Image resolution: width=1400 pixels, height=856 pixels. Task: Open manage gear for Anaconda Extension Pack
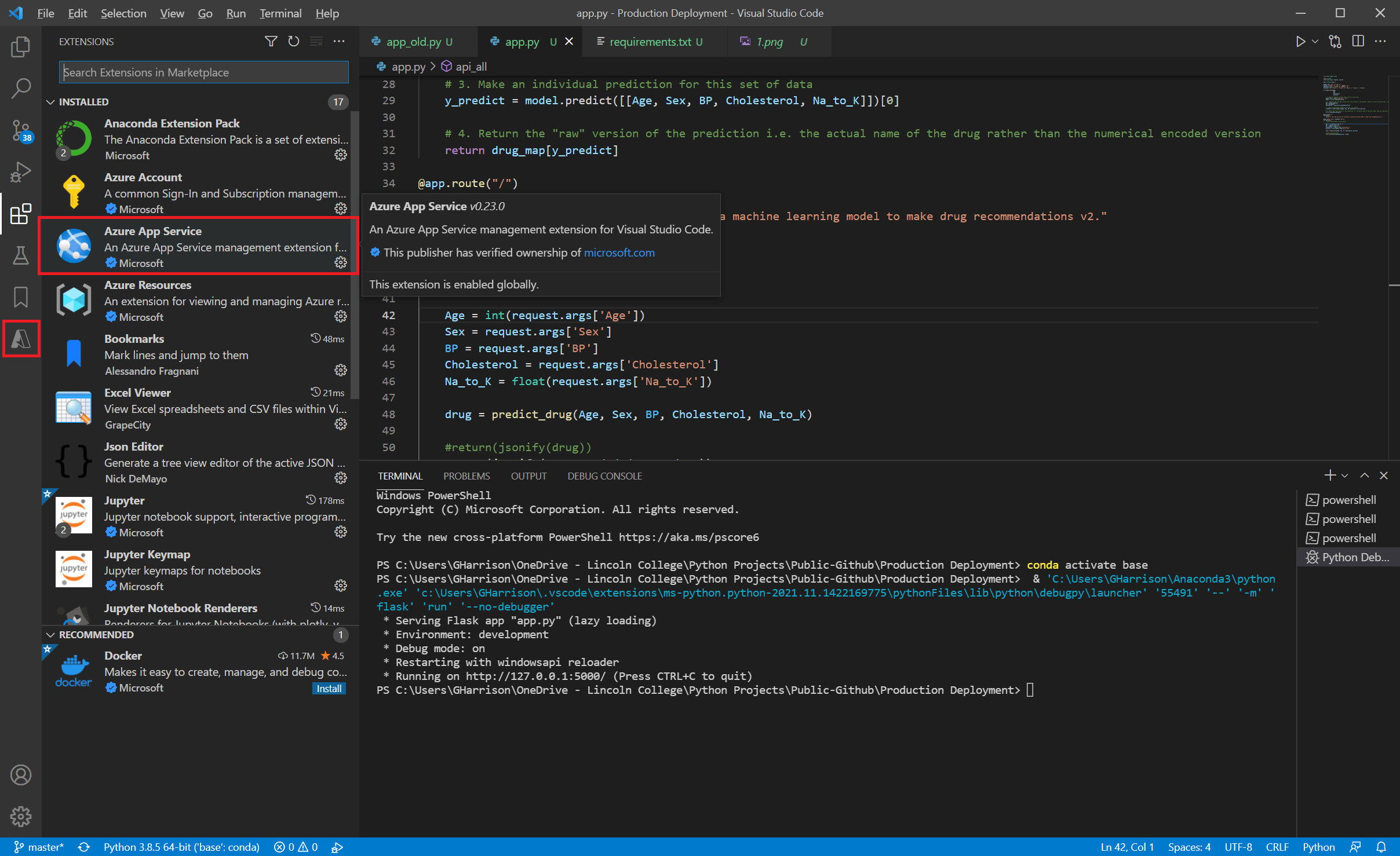click(341, 155)
